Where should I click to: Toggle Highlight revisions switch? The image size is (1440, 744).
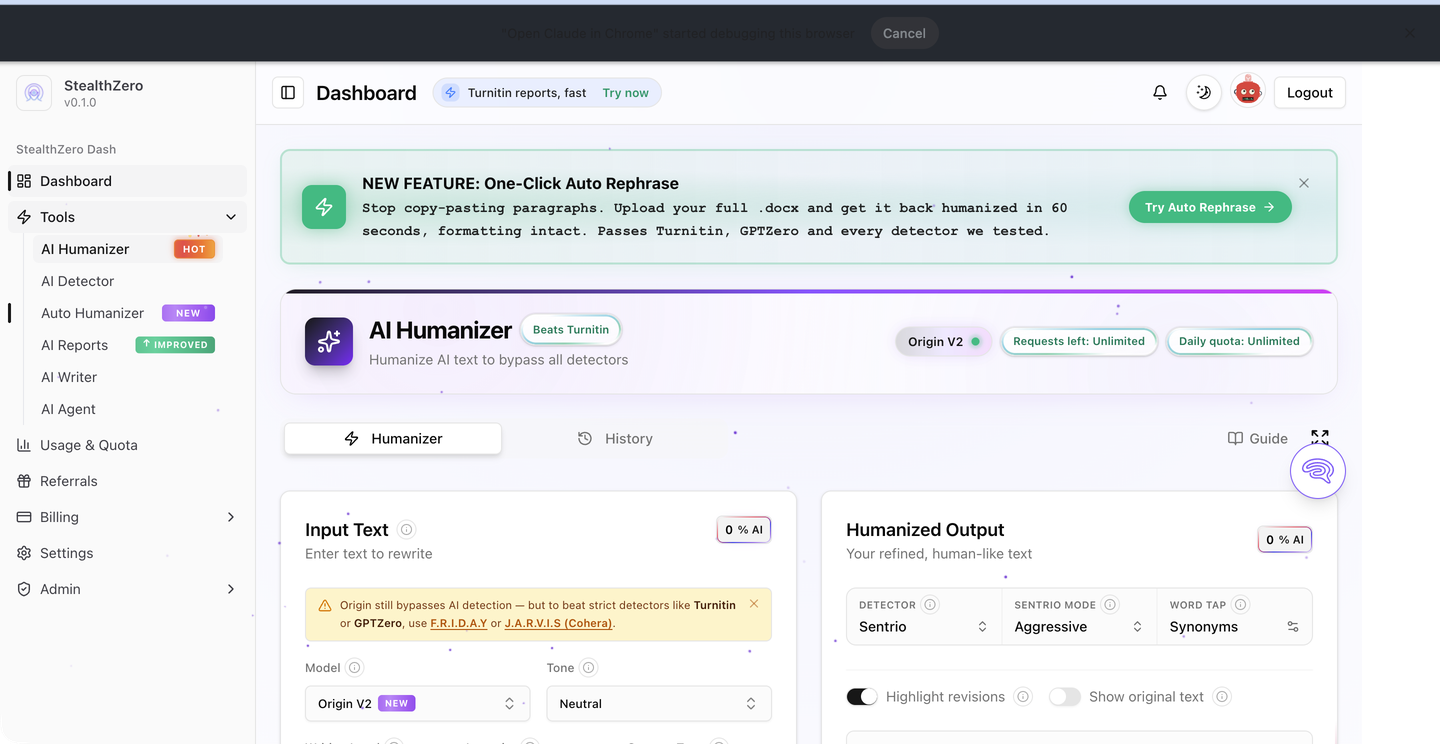click(862, 697)
